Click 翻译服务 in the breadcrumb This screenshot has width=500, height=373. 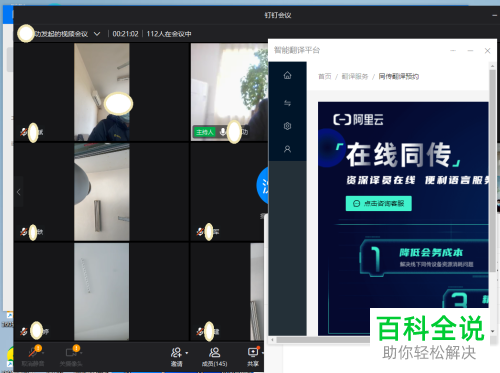tap(355, 77)
